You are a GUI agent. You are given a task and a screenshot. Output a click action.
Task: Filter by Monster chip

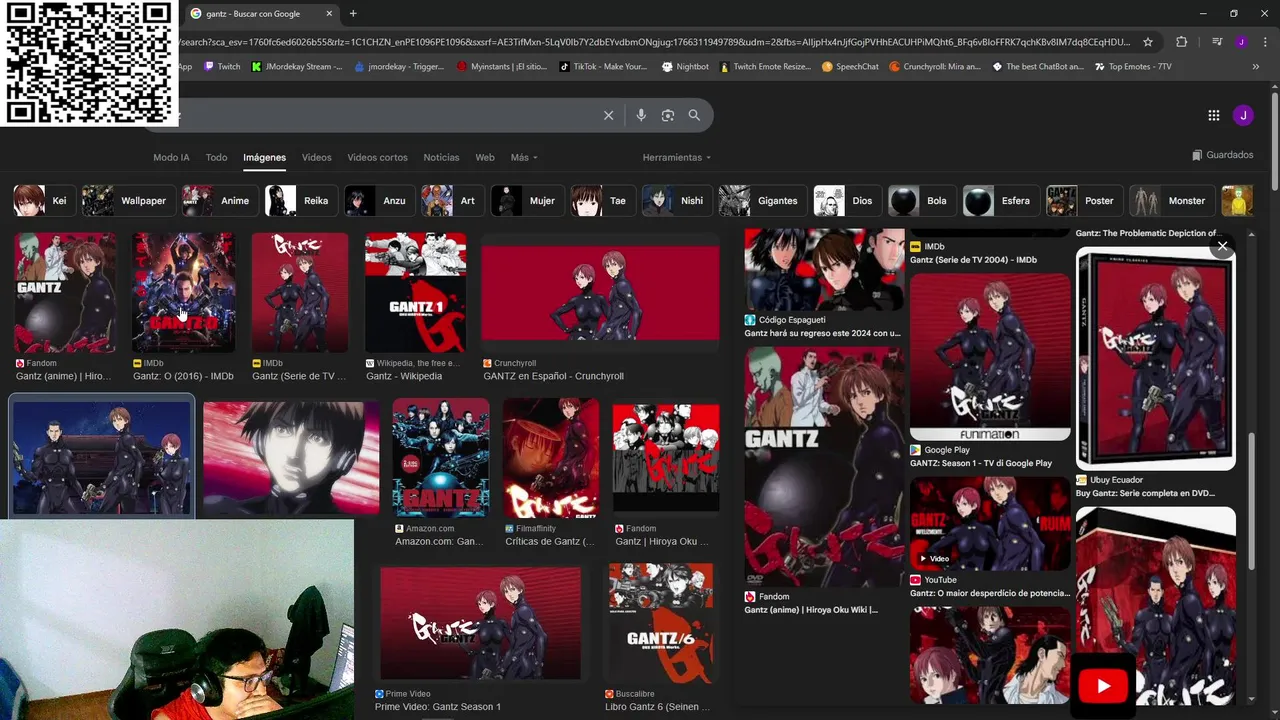coord(1172,201)
